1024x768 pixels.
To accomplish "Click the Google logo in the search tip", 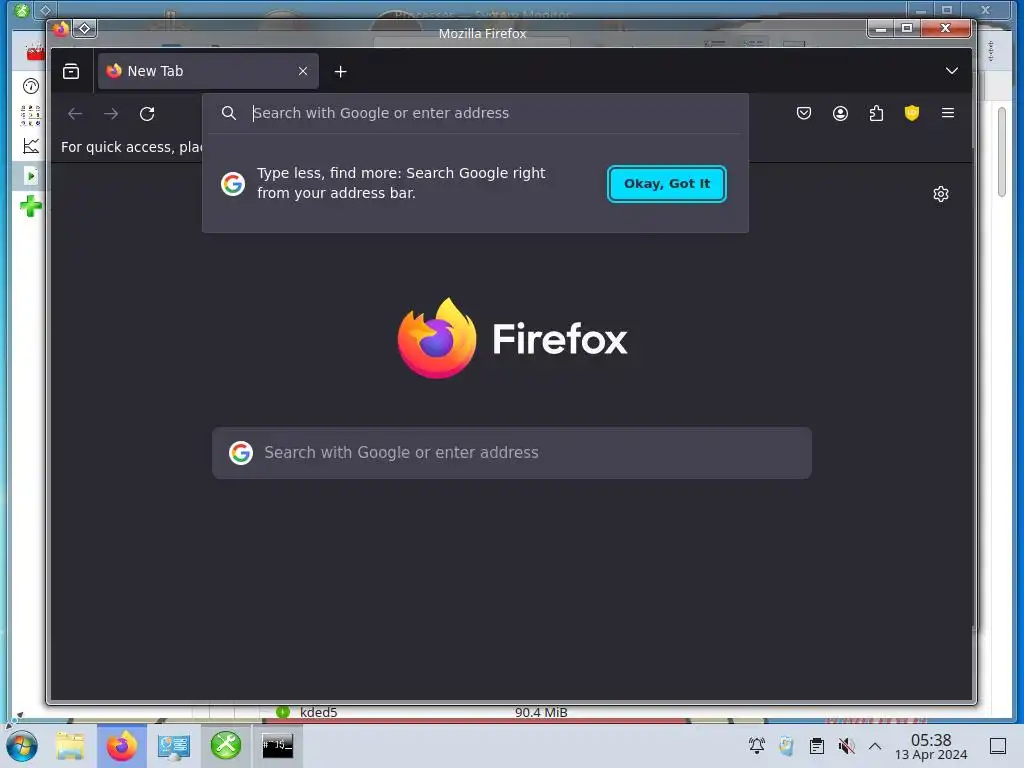I will pos(232,184).
